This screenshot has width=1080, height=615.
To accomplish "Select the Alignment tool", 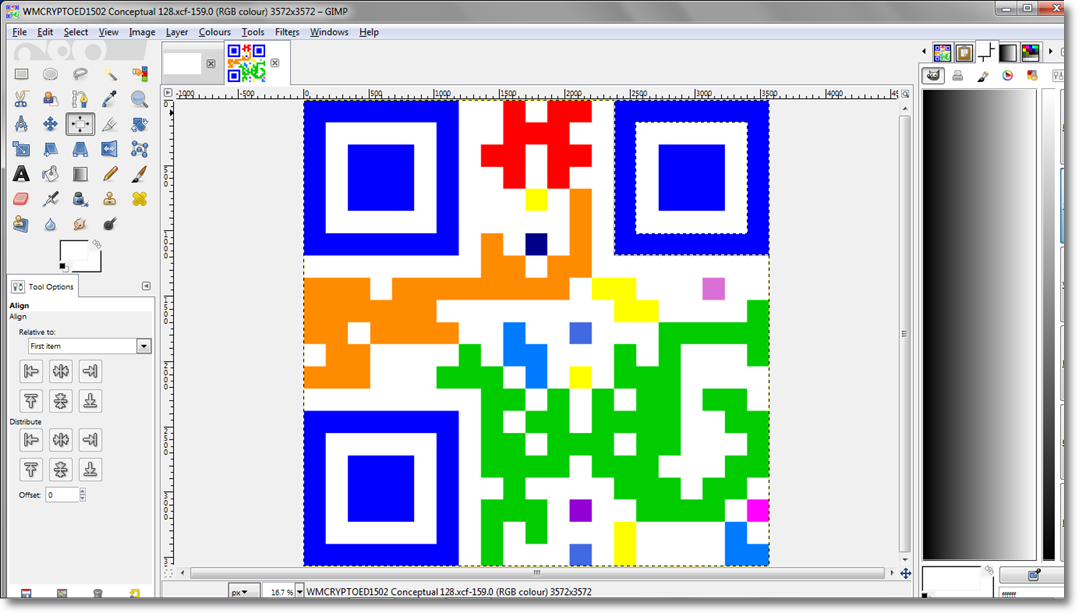I will (80, 124).
